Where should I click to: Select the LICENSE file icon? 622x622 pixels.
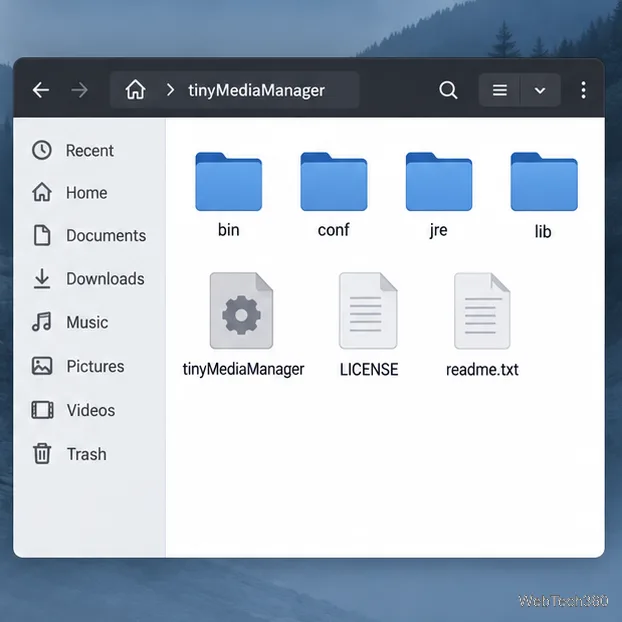pos(368,311)
